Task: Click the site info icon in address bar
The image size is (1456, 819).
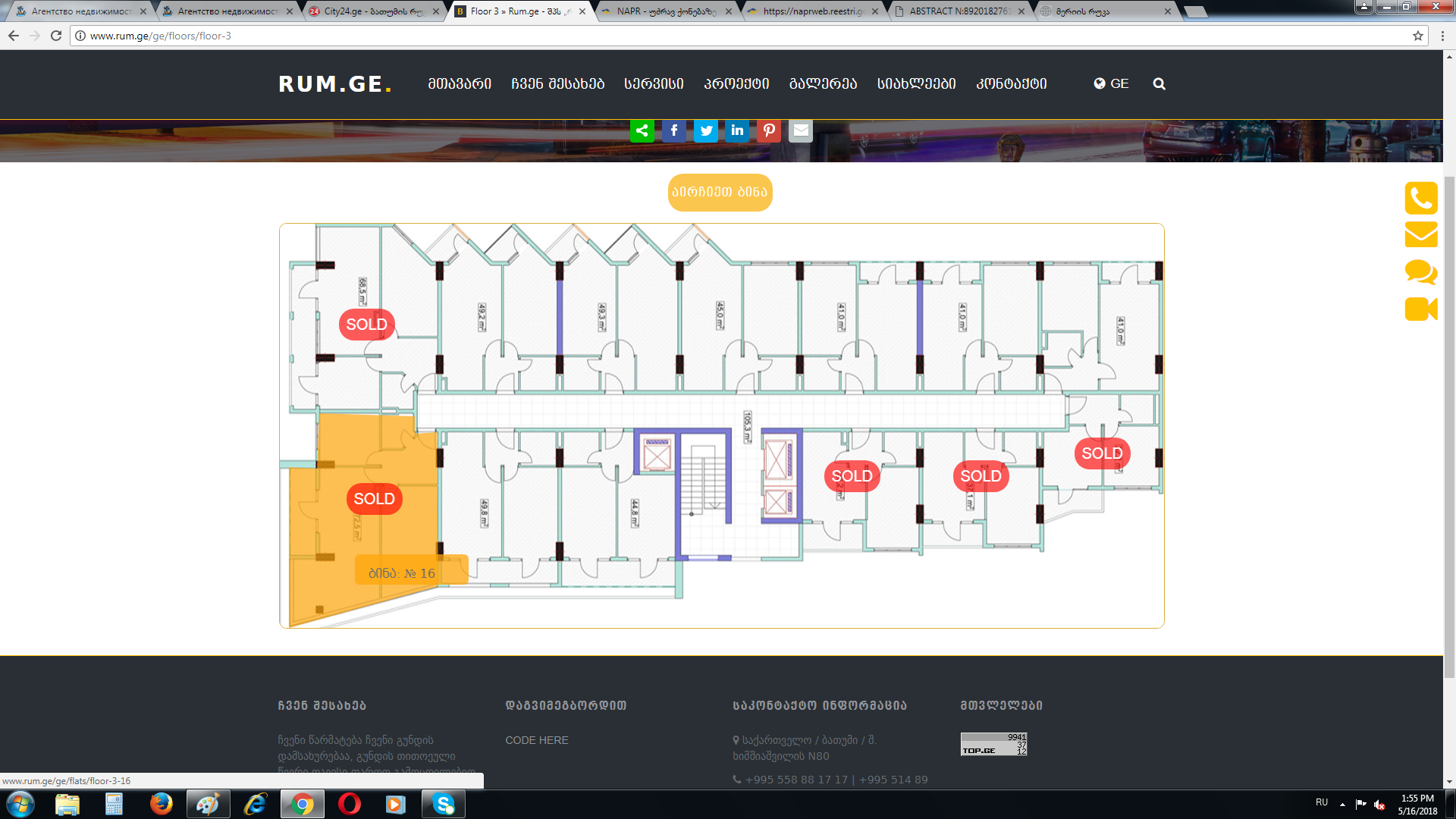Action: [x=80, y=36]
